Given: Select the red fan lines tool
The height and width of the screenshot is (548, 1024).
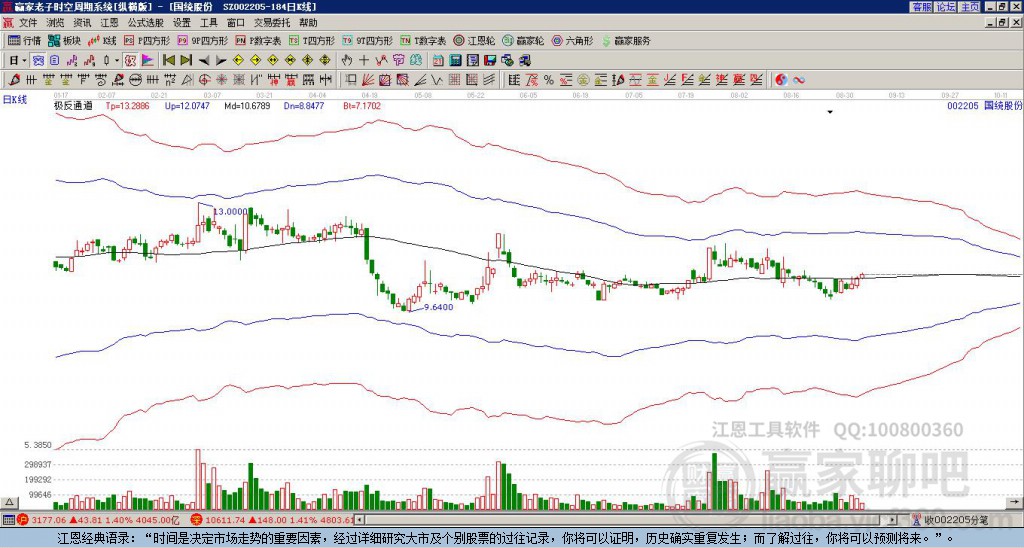Looking at the screenshot, I should point(368,80).
